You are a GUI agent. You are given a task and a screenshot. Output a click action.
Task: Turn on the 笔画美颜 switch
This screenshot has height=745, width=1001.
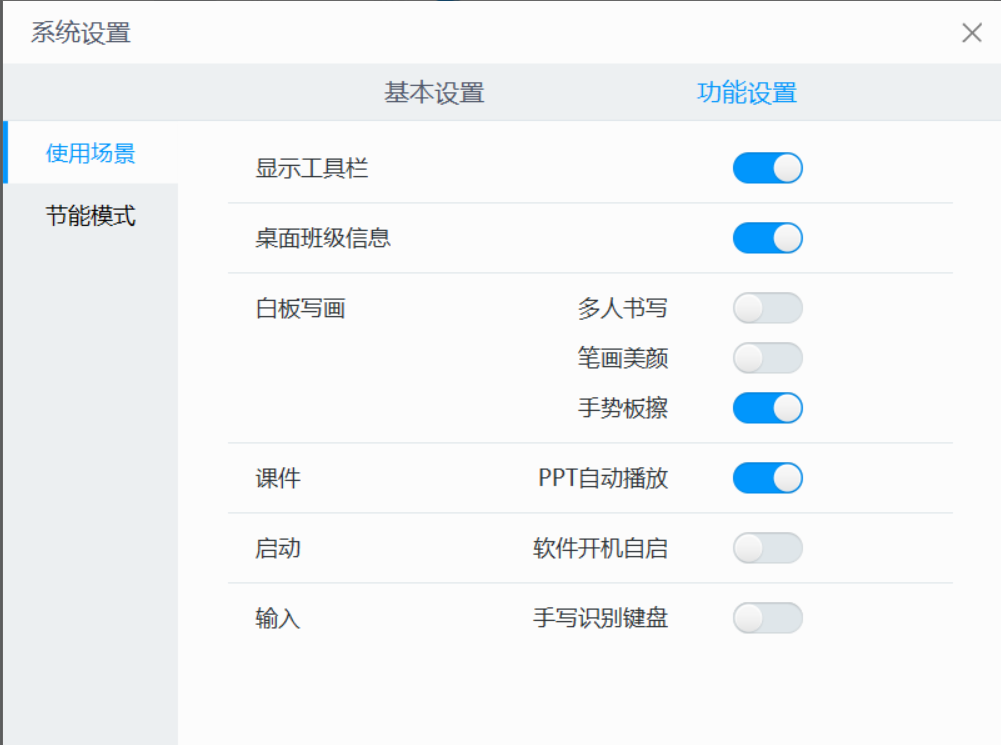tap(767, 358)
